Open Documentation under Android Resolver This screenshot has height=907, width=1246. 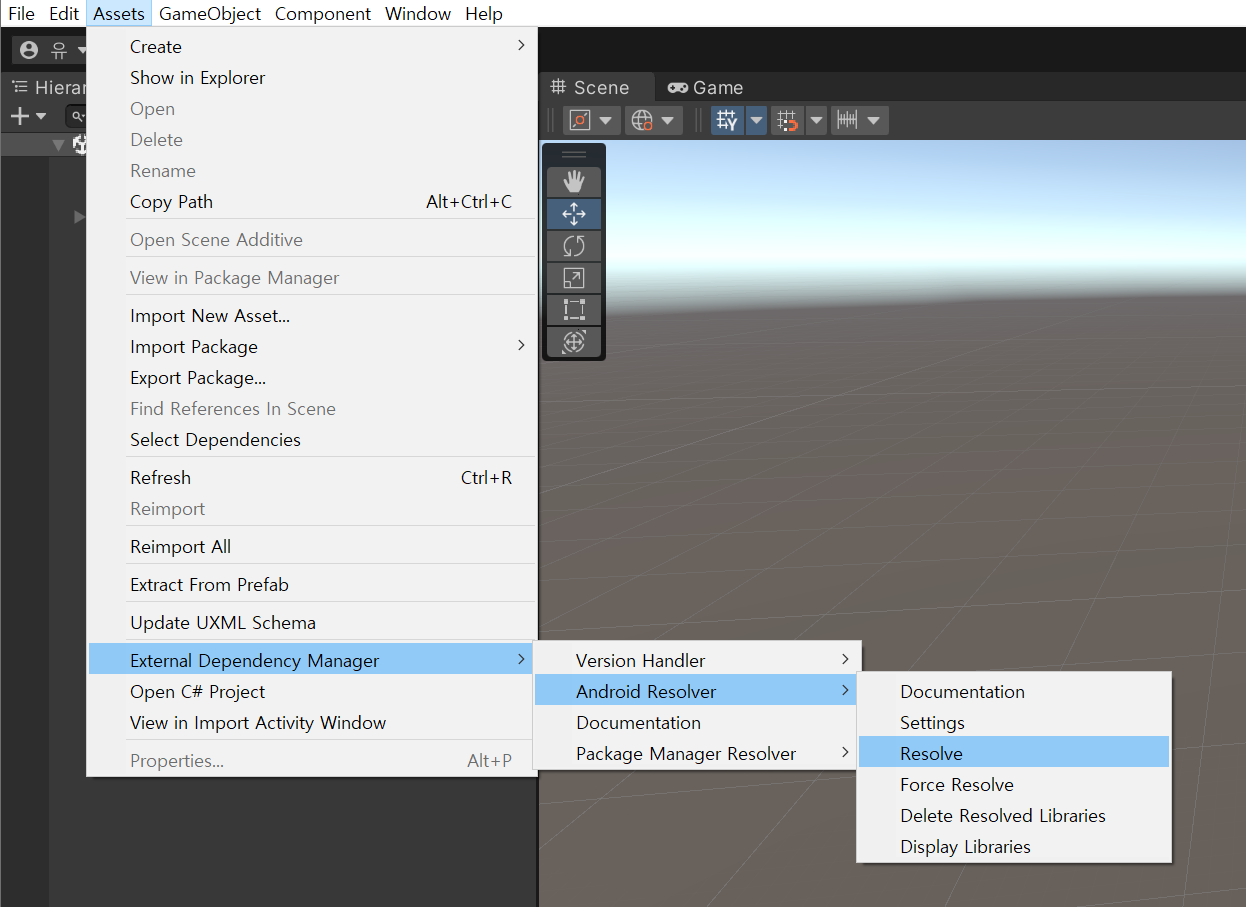point(1014,692)
